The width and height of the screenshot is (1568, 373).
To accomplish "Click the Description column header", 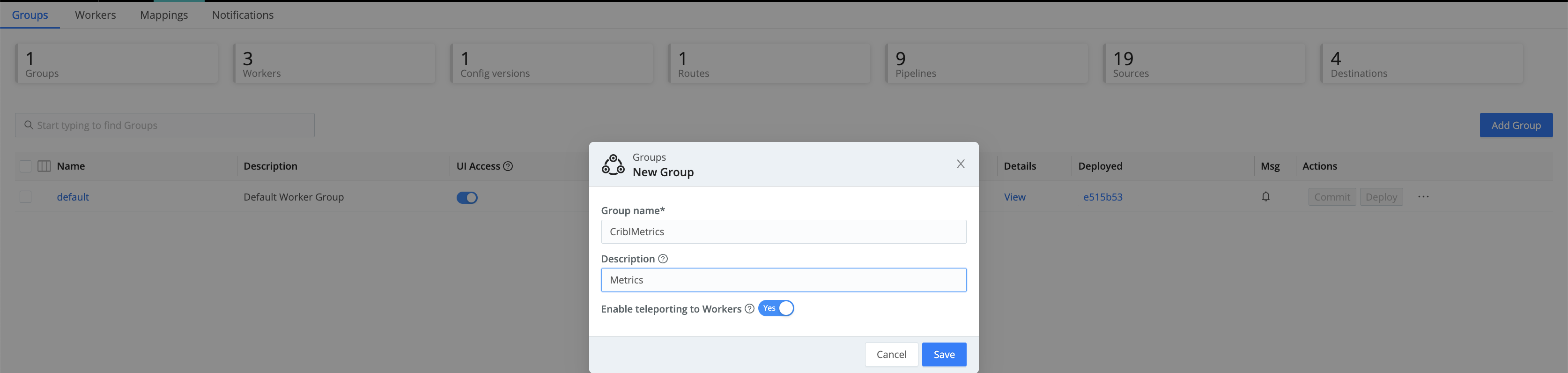I will click(x=270, y=166).
